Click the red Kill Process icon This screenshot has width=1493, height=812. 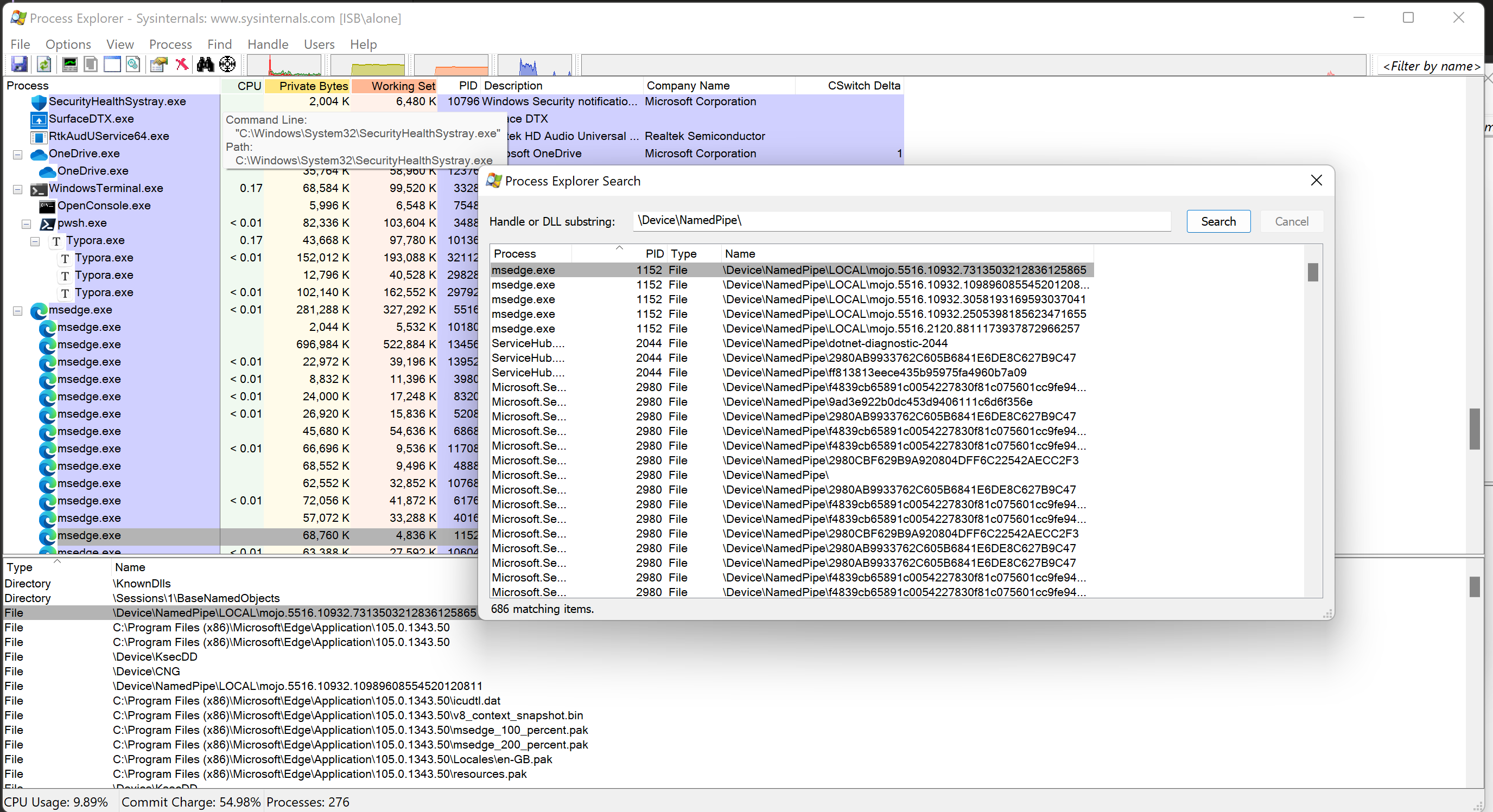pos(182,65)
